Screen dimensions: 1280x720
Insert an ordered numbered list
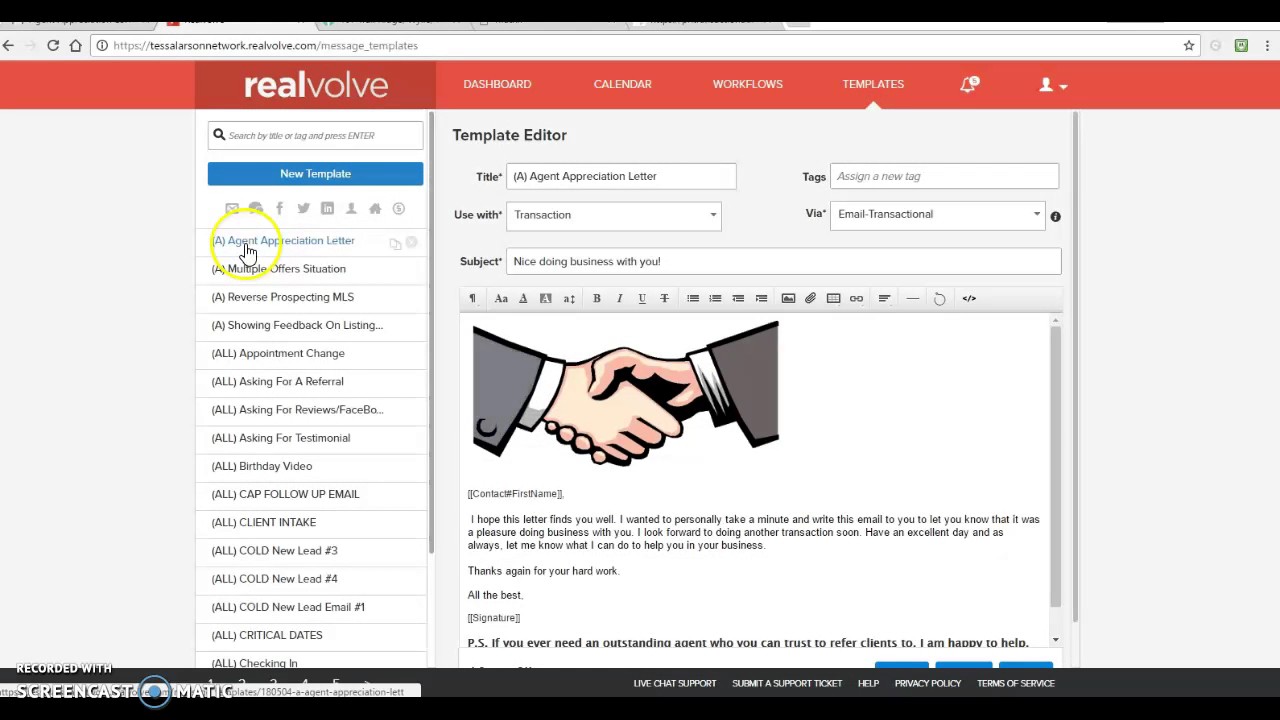pos(715,298)
